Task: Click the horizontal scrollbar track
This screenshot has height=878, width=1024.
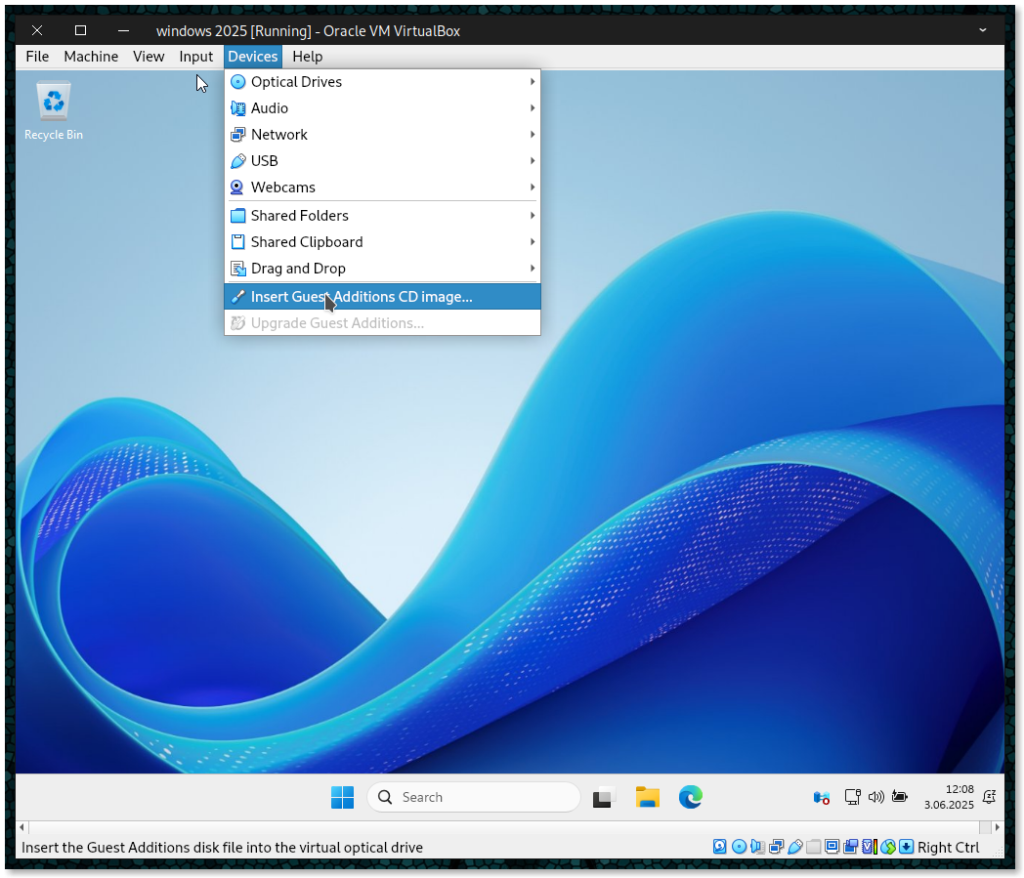Action: 509,827
